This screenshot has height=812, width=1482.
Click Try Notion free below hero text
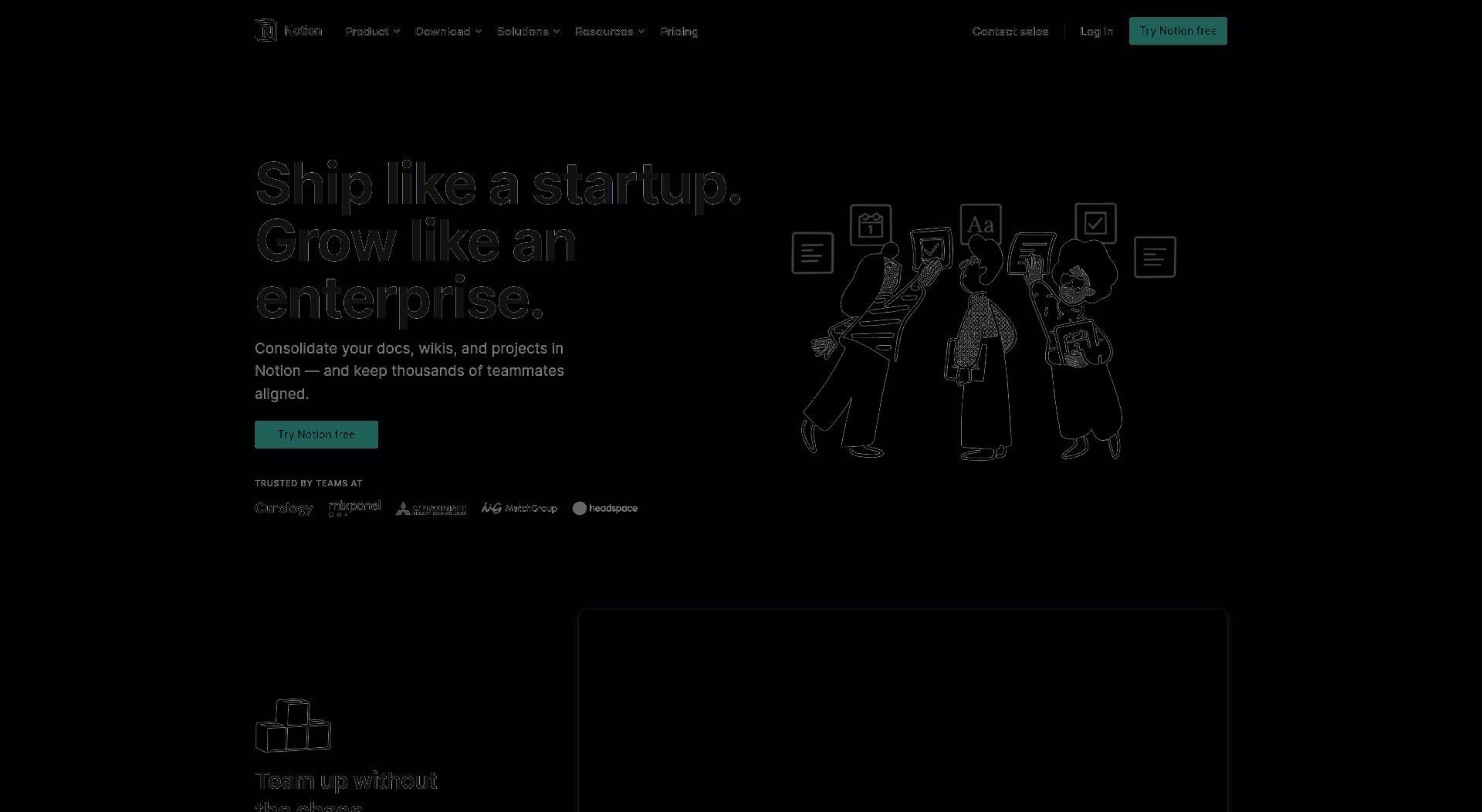pos(316,435)
